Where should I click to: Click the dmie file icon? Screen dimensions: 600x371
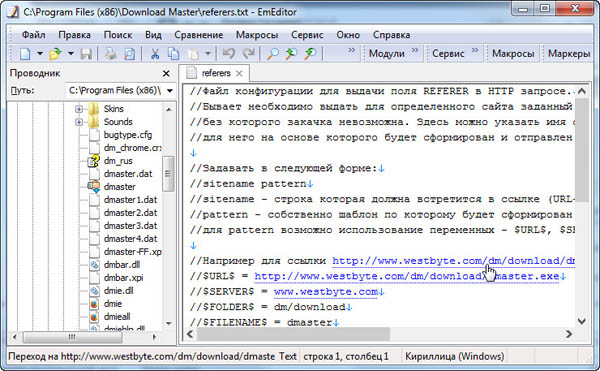pyautogui.click(x=94, y=304)
